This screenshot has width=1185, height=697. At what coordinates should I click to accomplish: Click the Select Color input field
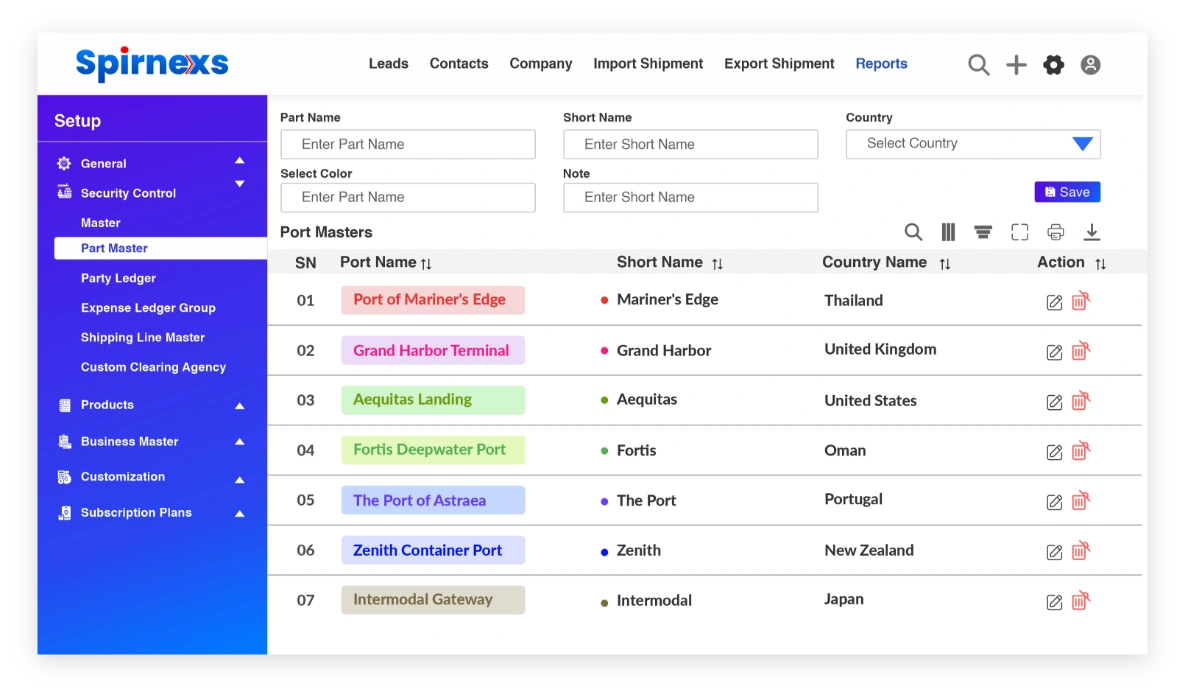[408, 198]
